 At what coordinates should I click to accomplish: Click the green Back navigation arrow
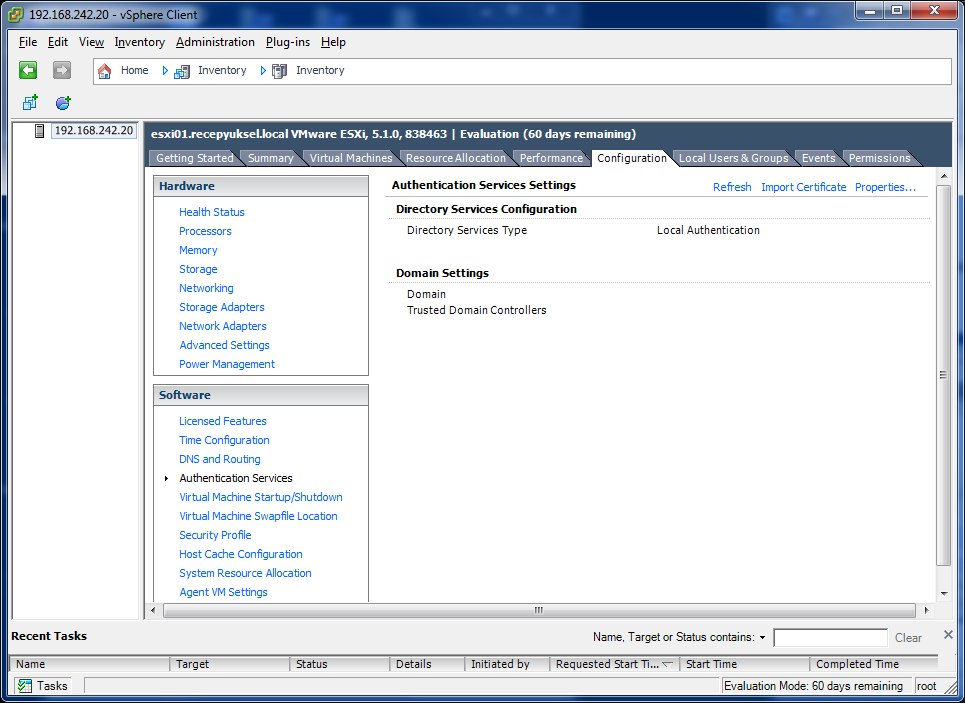tap(28, 70)
